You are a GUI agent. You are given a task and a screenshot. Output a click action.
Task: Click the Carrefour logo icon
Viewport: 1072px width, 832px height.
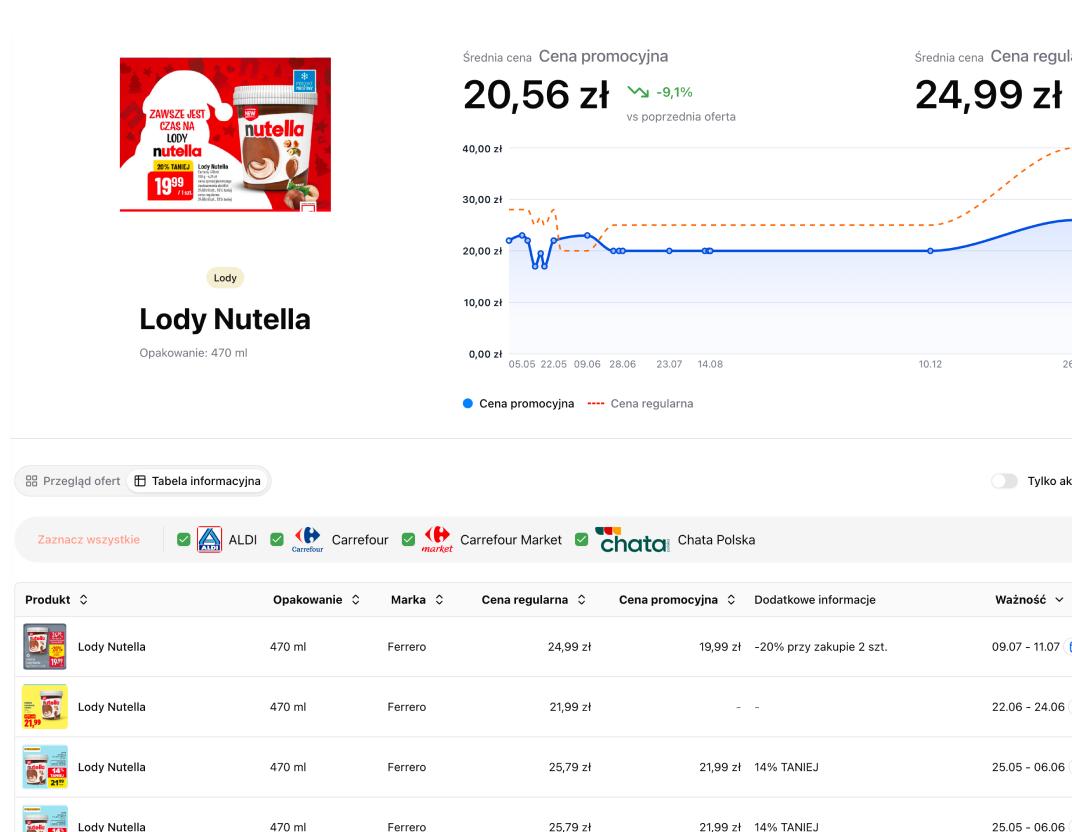tap(308, 540)
